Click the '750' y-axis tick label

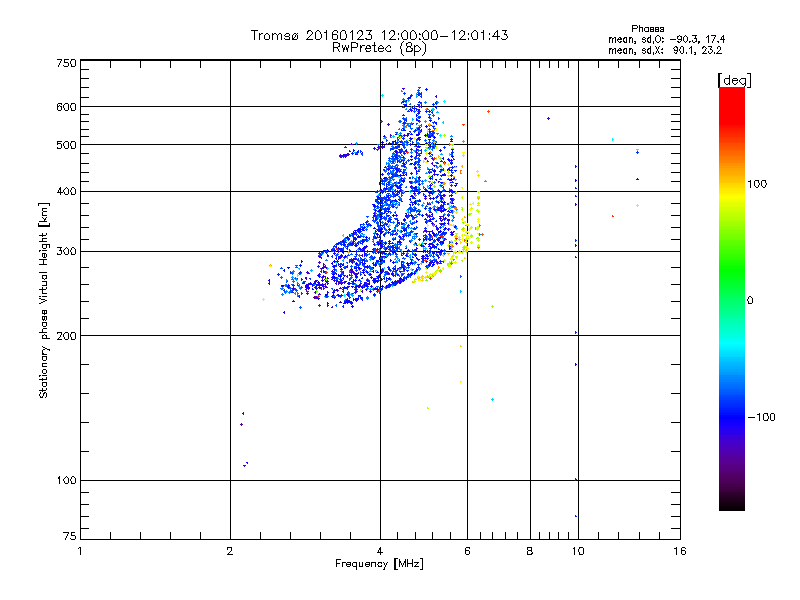pyautogui.click(x=67, y=63)
